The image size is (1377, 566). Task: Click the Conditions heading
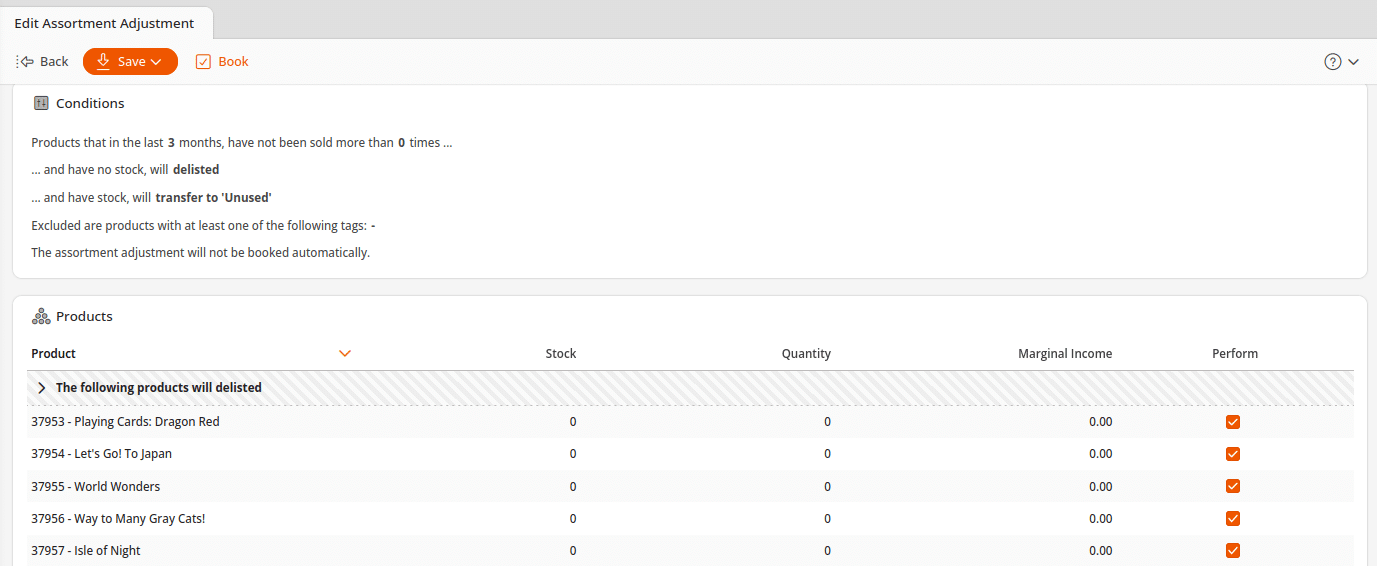click(x=90, y=103)
